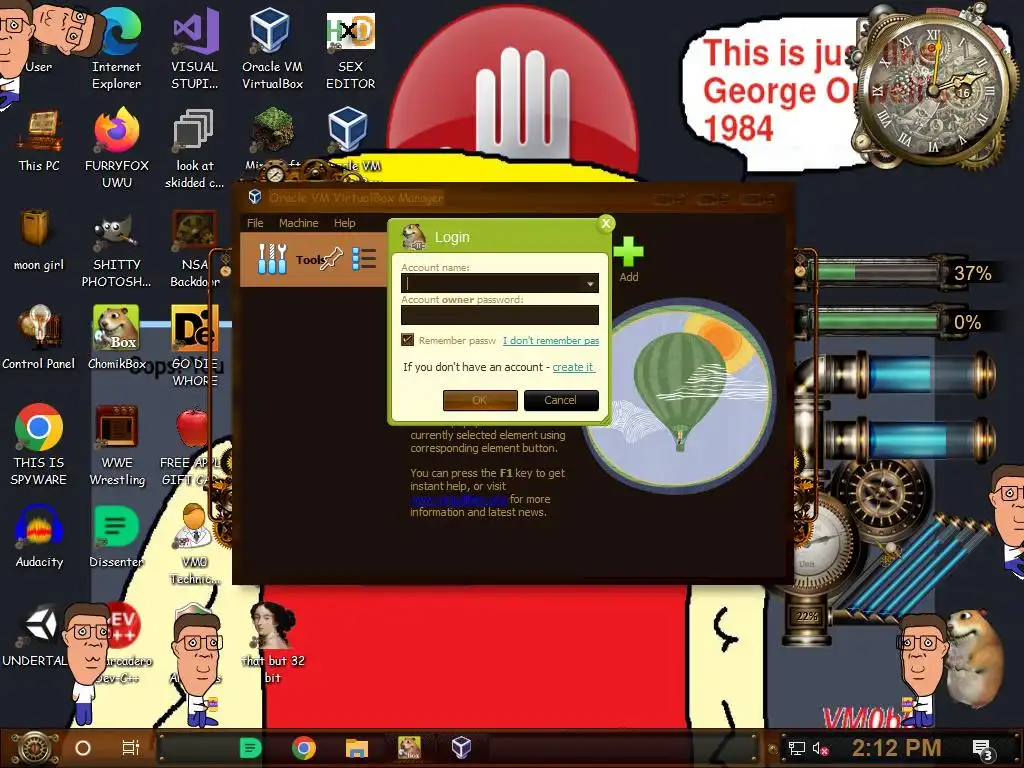Open the VISUAL STUPI... desktop shortcut

coord(195,49)
